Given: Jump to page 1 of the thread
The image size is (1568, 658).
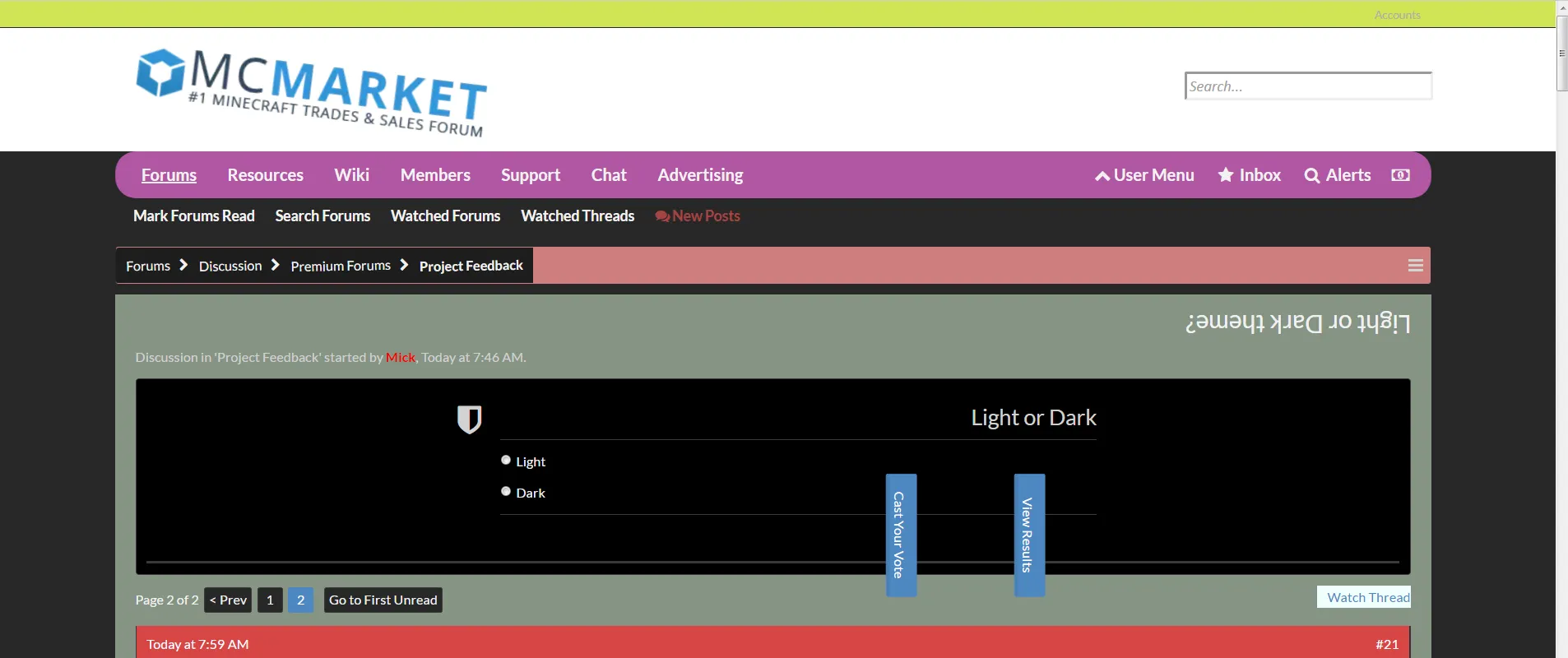Looking at the screenshot, I should pos(270,600).
